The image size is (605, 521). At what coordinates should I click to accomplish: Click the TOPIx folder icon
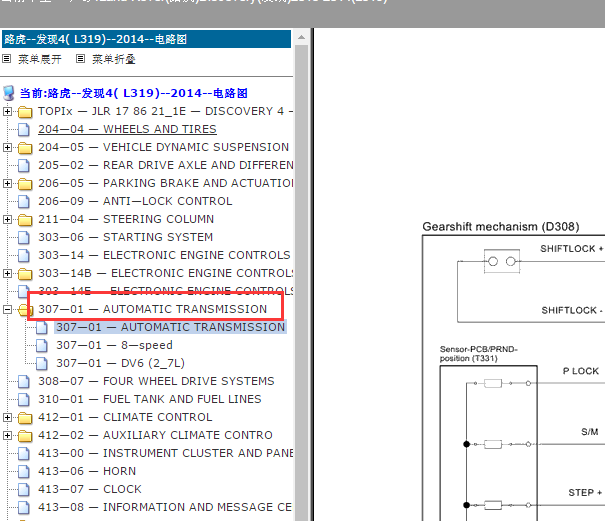(x=25, y=112)
